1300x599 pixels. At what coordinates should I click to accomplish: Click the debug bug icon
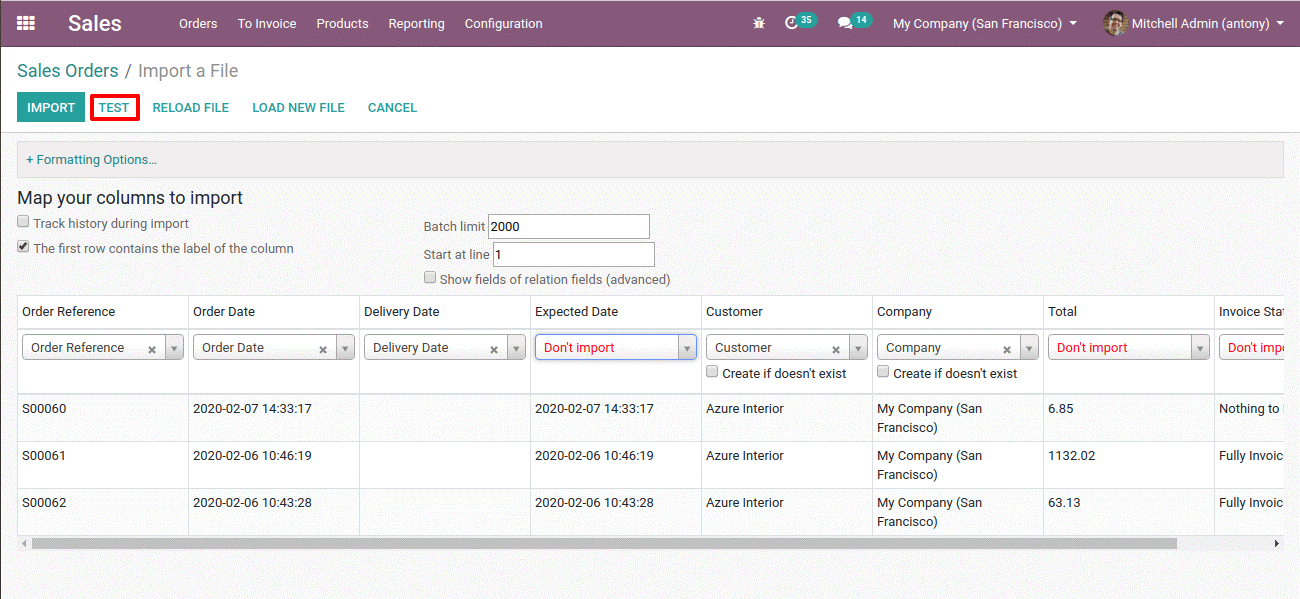click(759, 23)
